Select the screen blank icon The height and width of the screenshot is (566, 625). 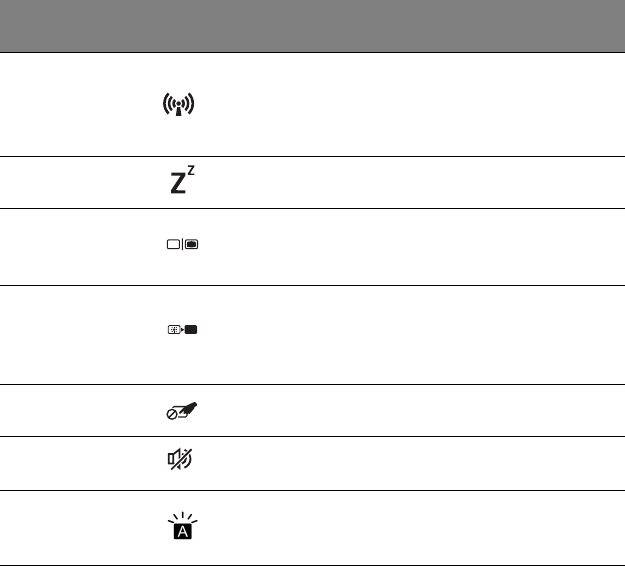point(183,330)
